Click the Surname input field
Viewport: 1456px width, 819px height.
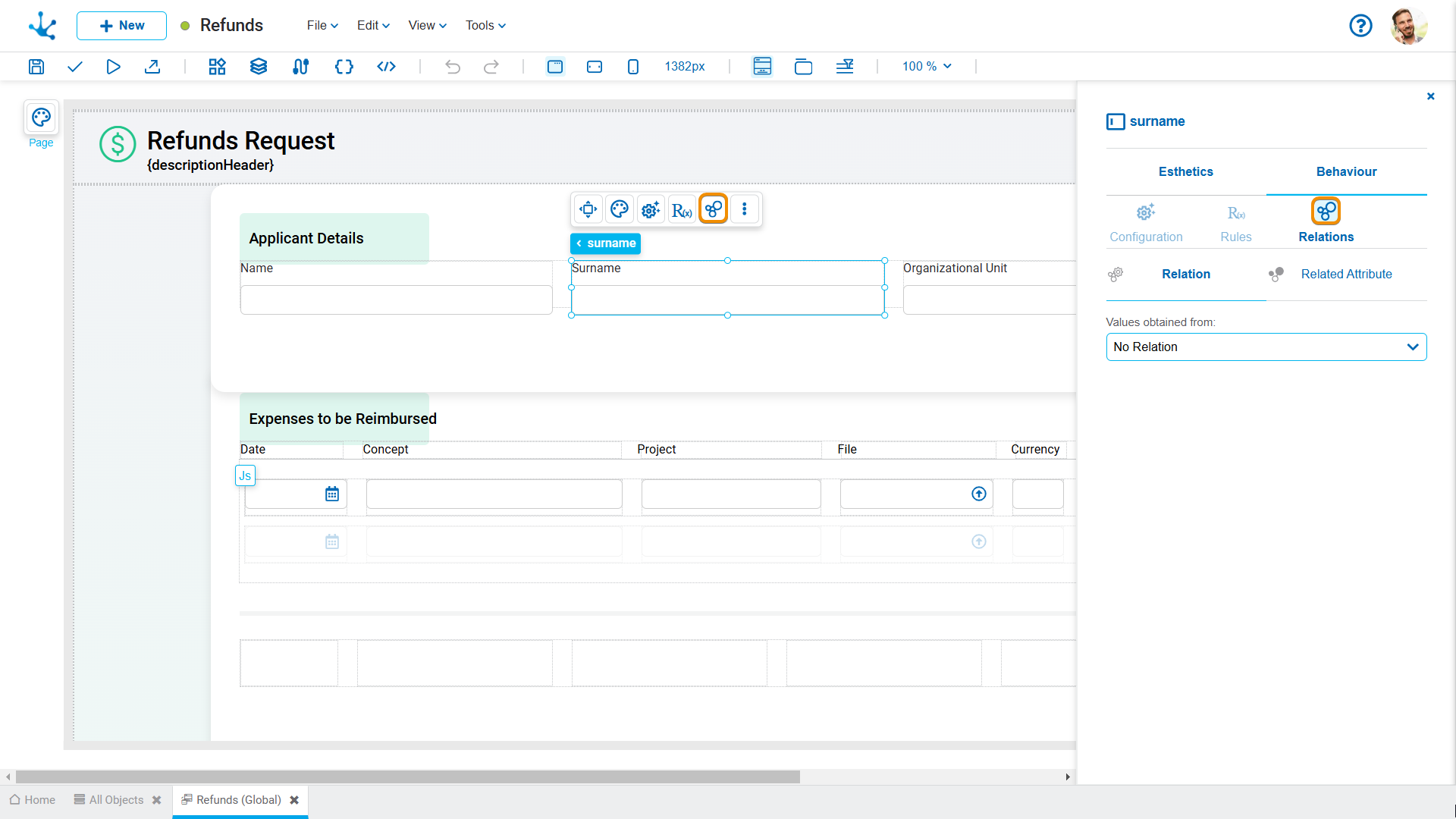point(727,300)
